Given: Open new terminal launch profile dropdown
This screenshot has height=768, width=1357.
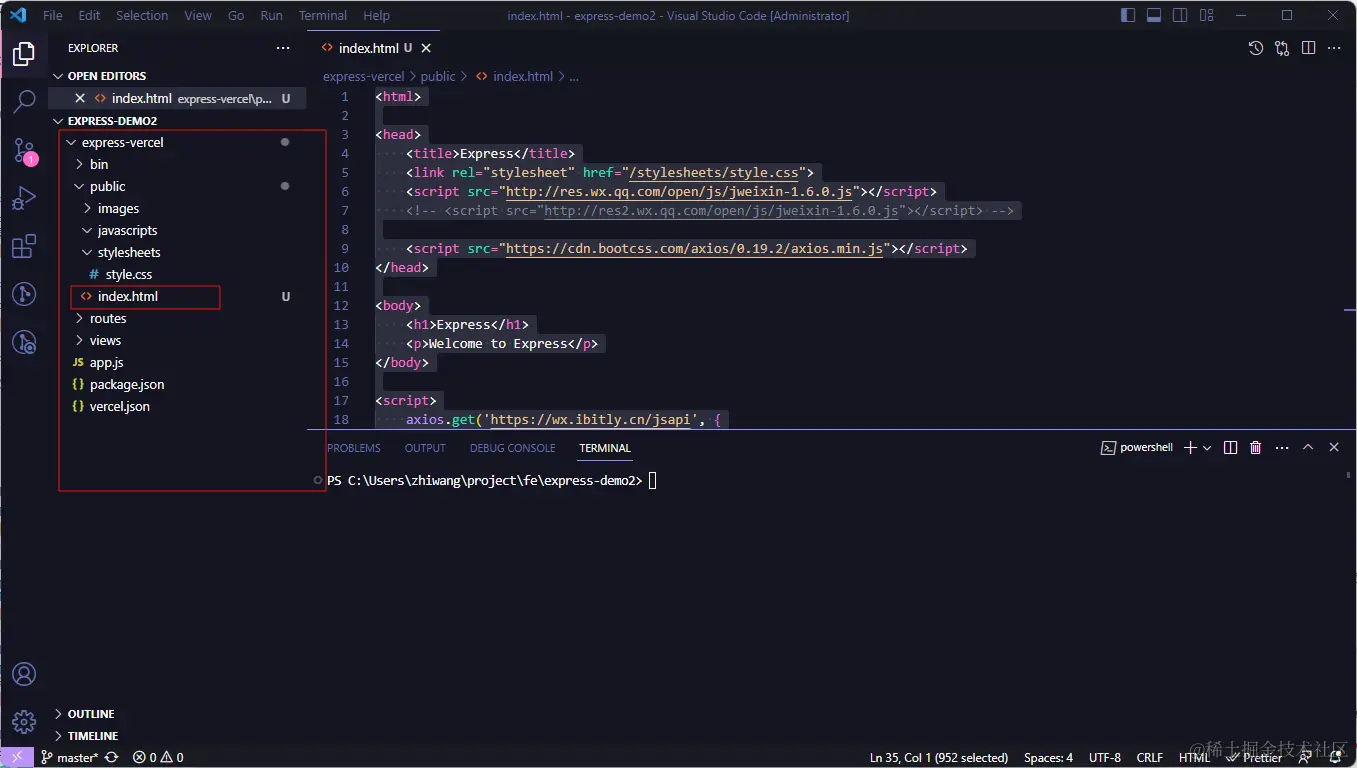Looking at the screenshot, I should [x=1207, y=448].
